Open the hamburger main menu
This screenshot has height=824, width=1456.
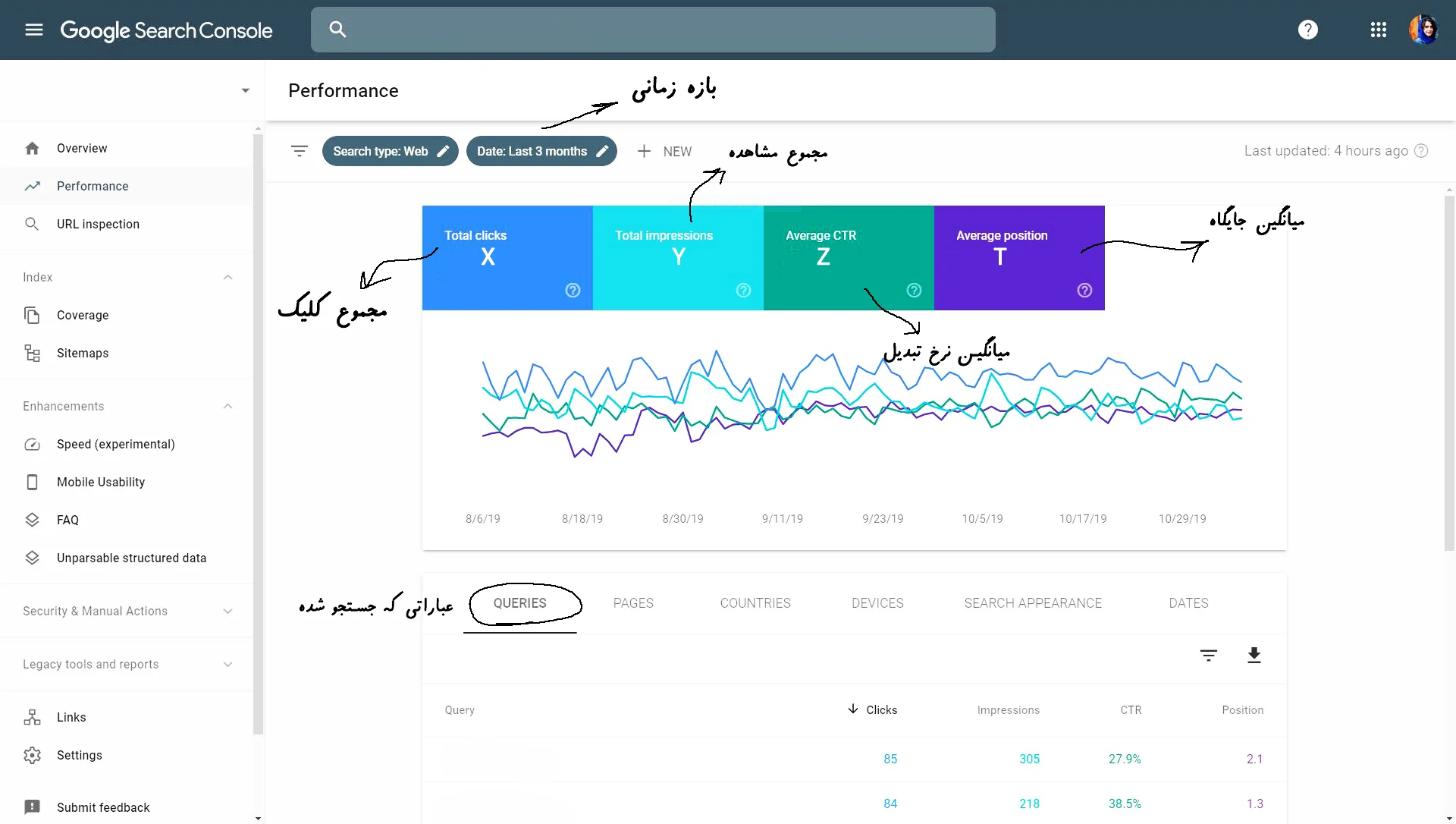coord(34,30)
